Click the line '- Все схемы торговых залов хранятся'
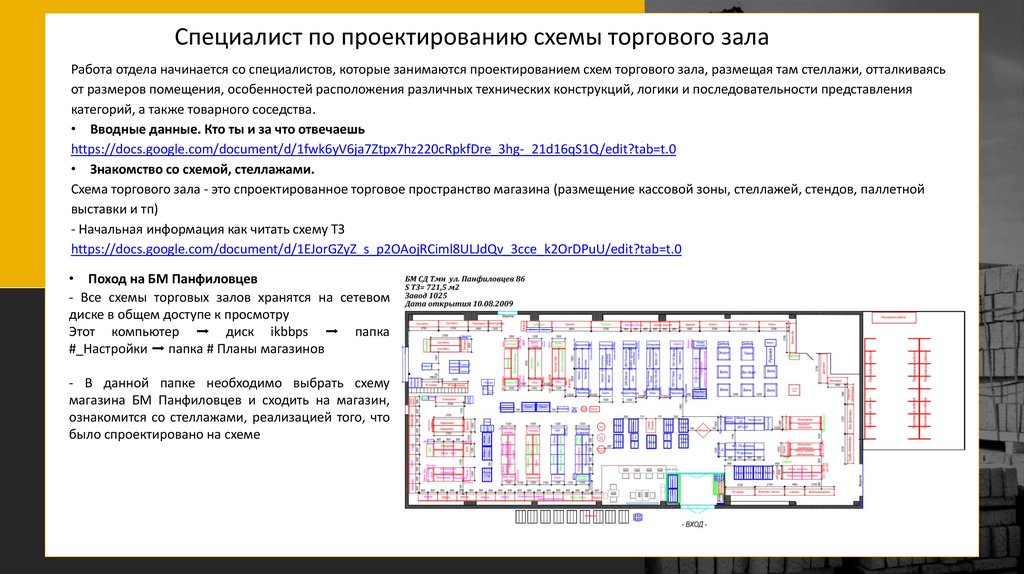The width and height of the screenshot is (1024, 574). pyautogui.click(x=229, y=306)
